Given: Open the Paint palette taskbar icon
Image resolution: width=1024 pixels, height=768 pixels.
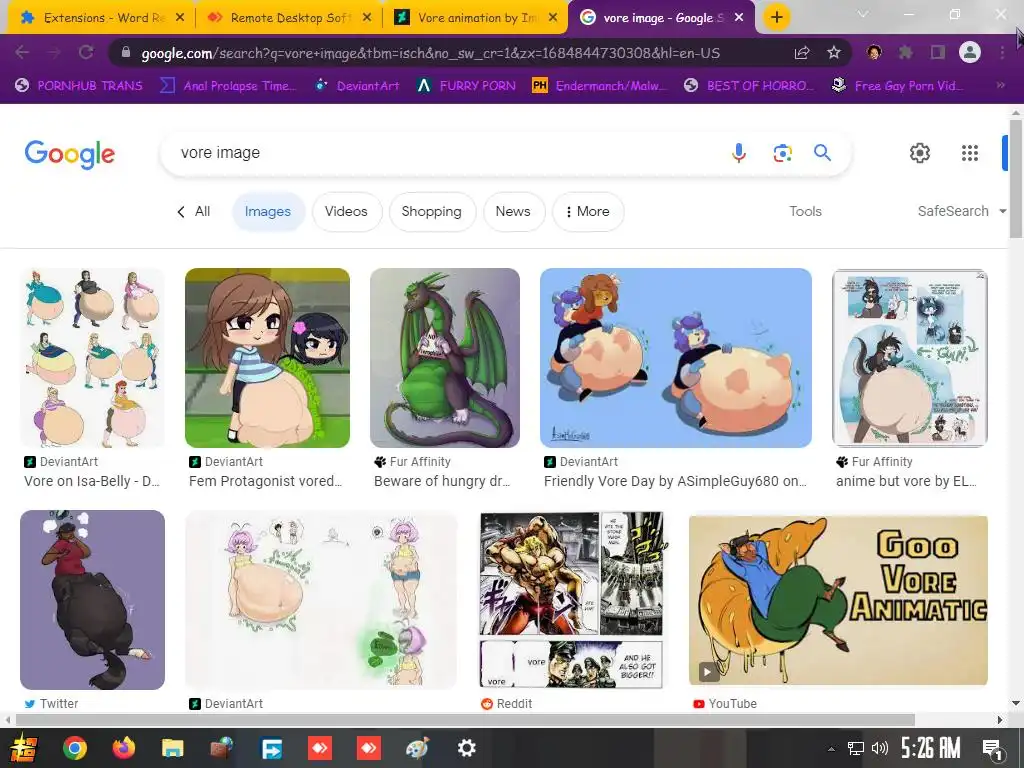Looking at the screenshot, I should (417, 748).
